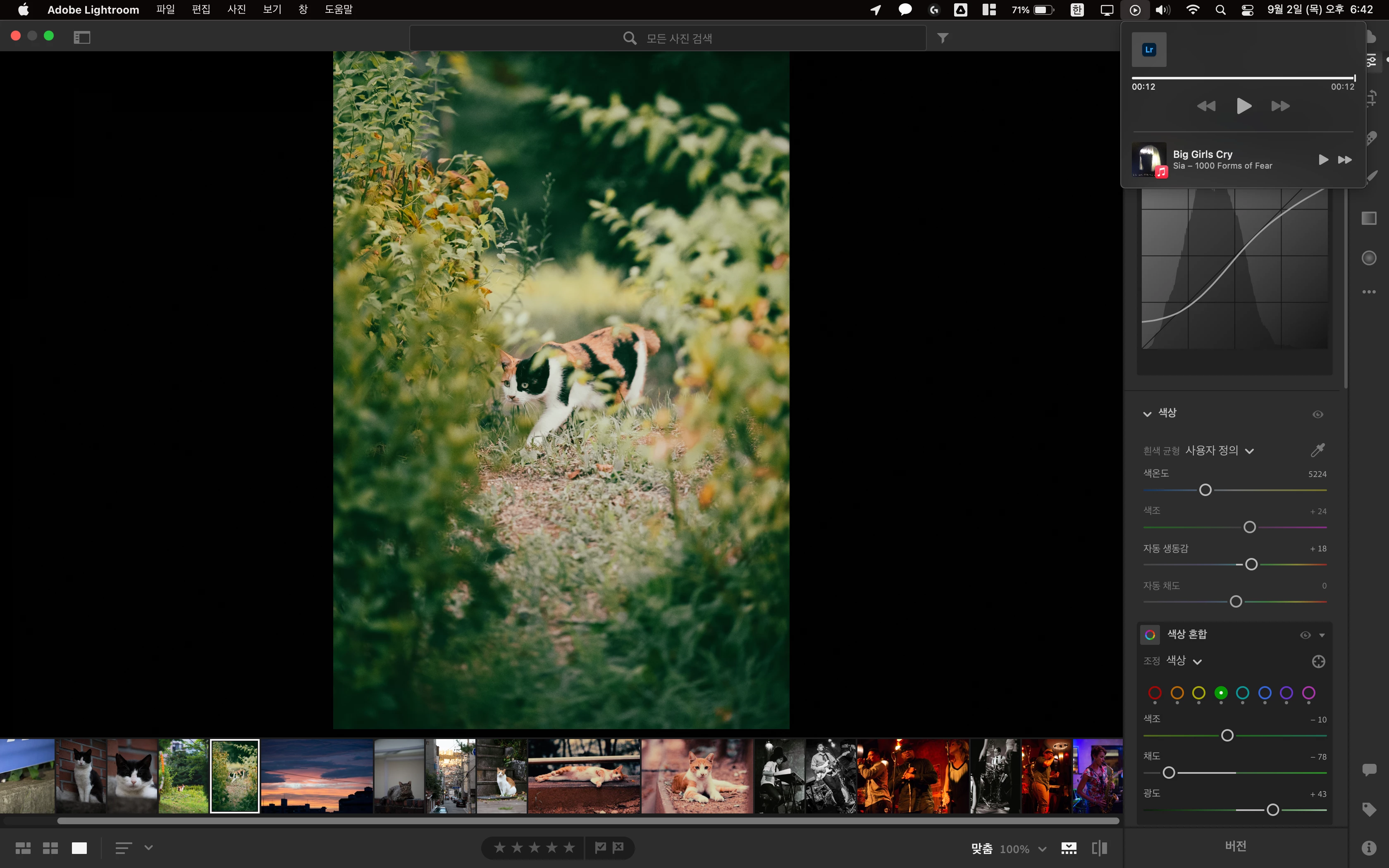This screenshot has height=868, width=1389.
Task: Flag photo as picked
Action: coord(600,847)
